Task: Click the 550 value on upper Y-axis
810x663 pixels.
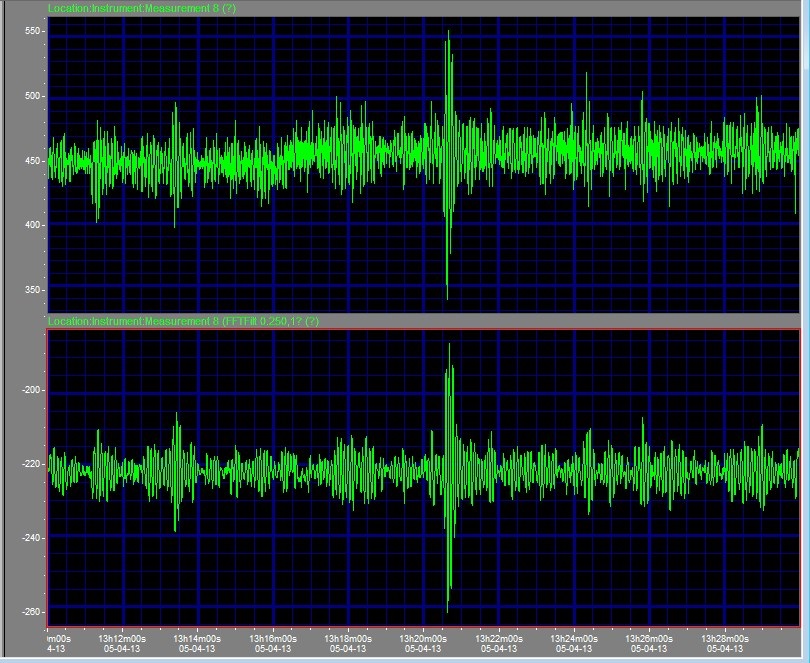Action: click(33, 32)
